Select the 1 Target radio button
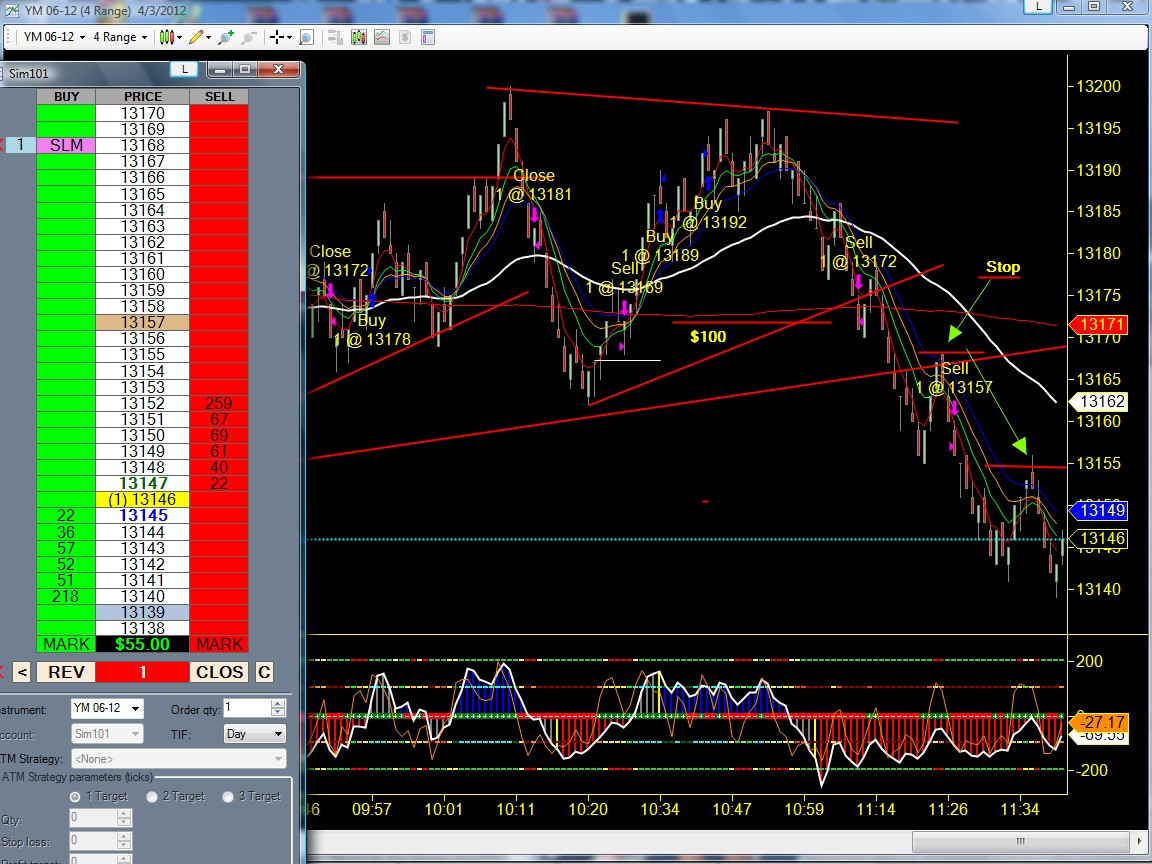 click(75, 796)
